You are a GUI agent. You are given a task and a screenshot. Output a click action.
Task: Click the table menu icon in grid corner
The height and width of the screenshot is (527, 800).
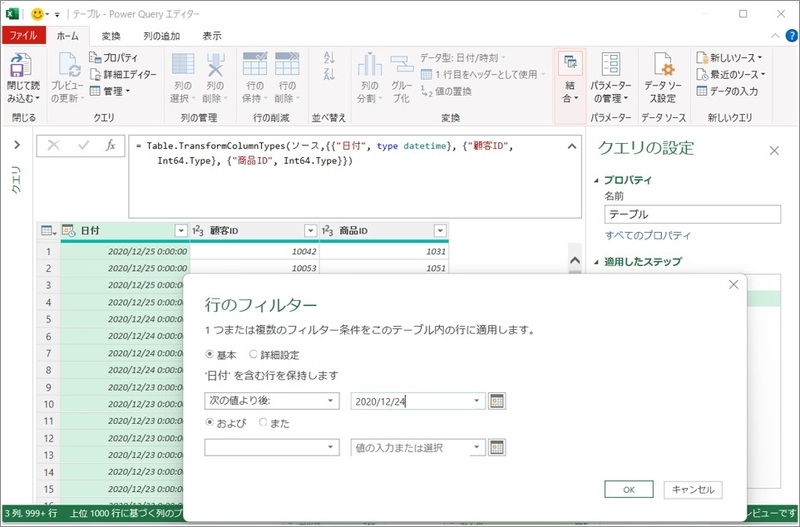[x=48, y=231]
